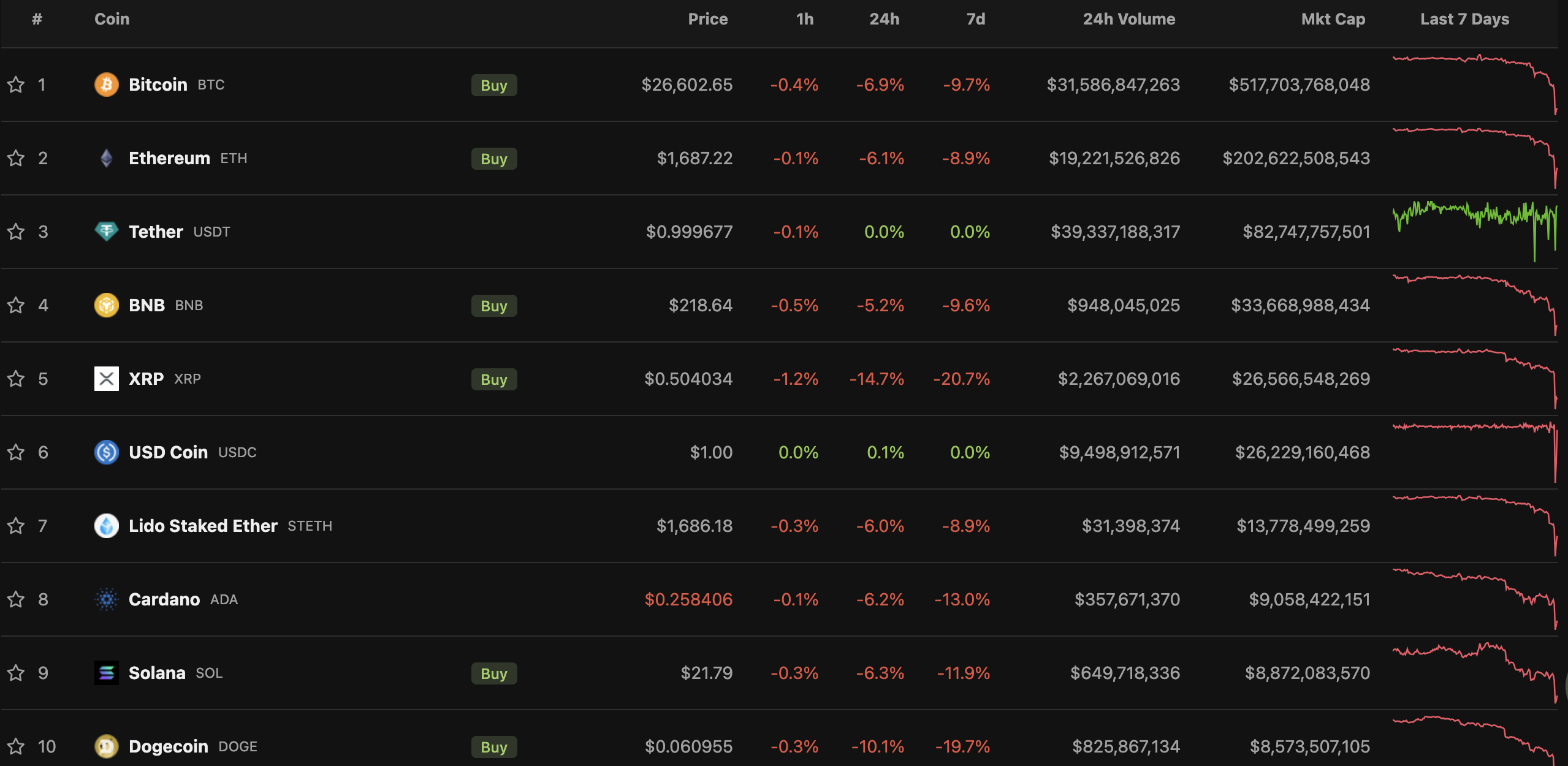Click the USD Coin logo icon
1568x766 pixels.
click(106, 452)
